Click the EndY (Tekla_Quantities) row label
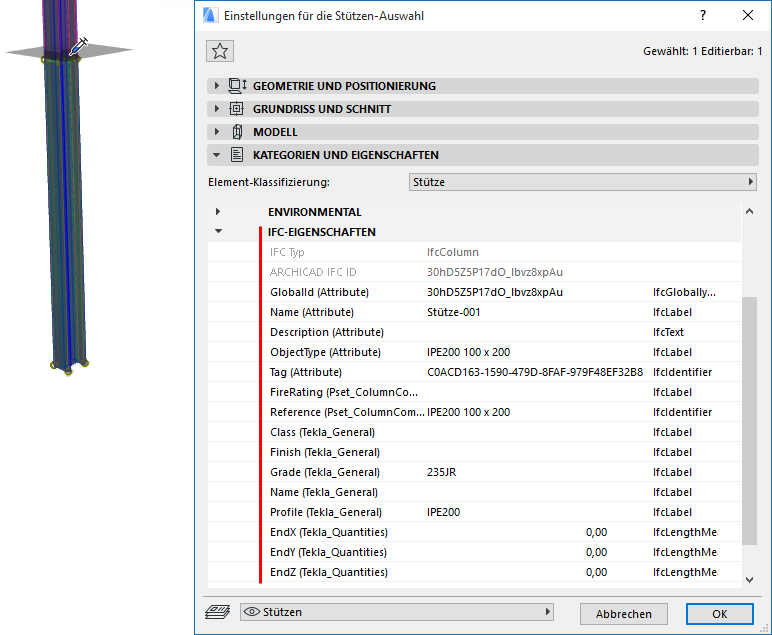The image size is (772, 635). (x=328, y=552)
